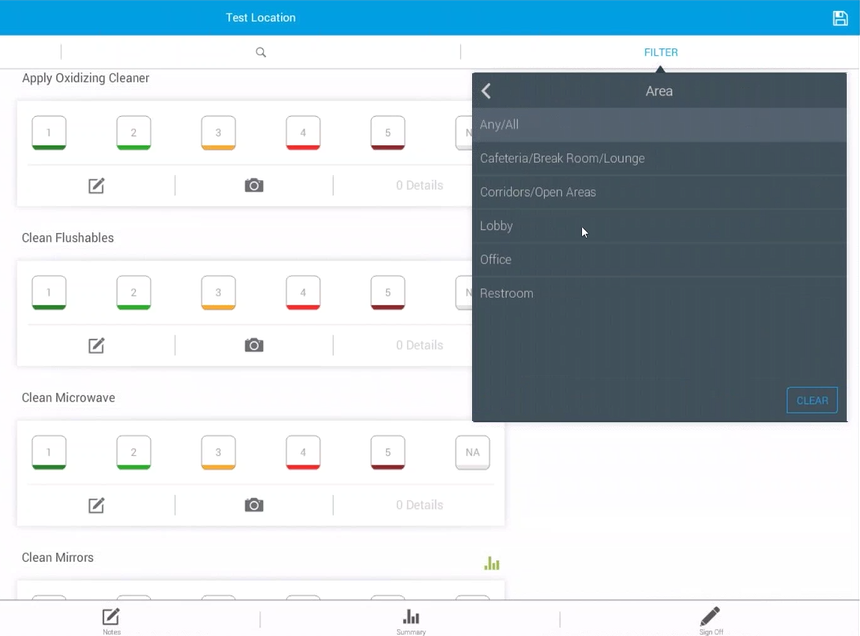Mark Clean Microwave as NA
Viewport: 860px width, 636px height.
pyautogui.click(x=472, y=452)
